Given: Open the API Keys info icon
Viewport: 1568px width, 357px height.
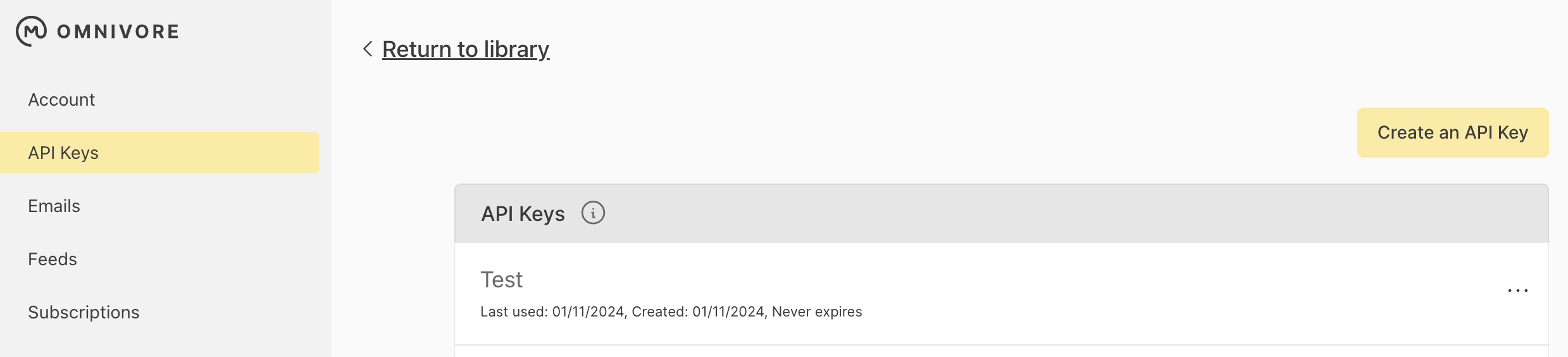Looking at the screenshot, I should [x=593, y=213].
